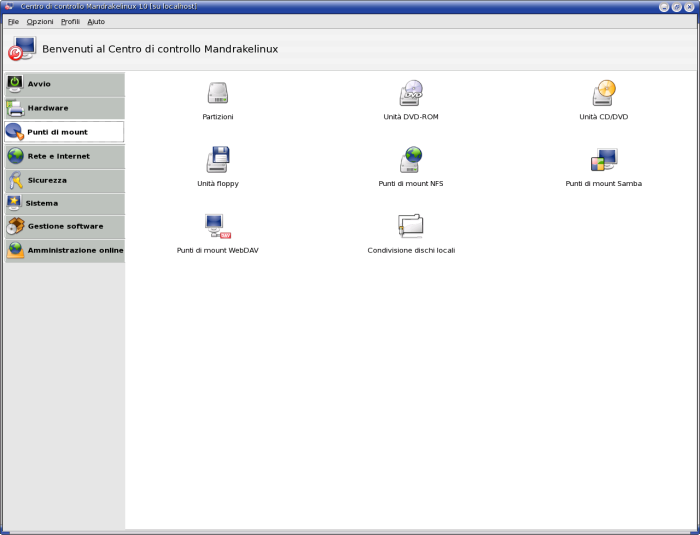The image size is (700, 535).
Task: Open the Unità CD/DVD icon
Action: 604,94
